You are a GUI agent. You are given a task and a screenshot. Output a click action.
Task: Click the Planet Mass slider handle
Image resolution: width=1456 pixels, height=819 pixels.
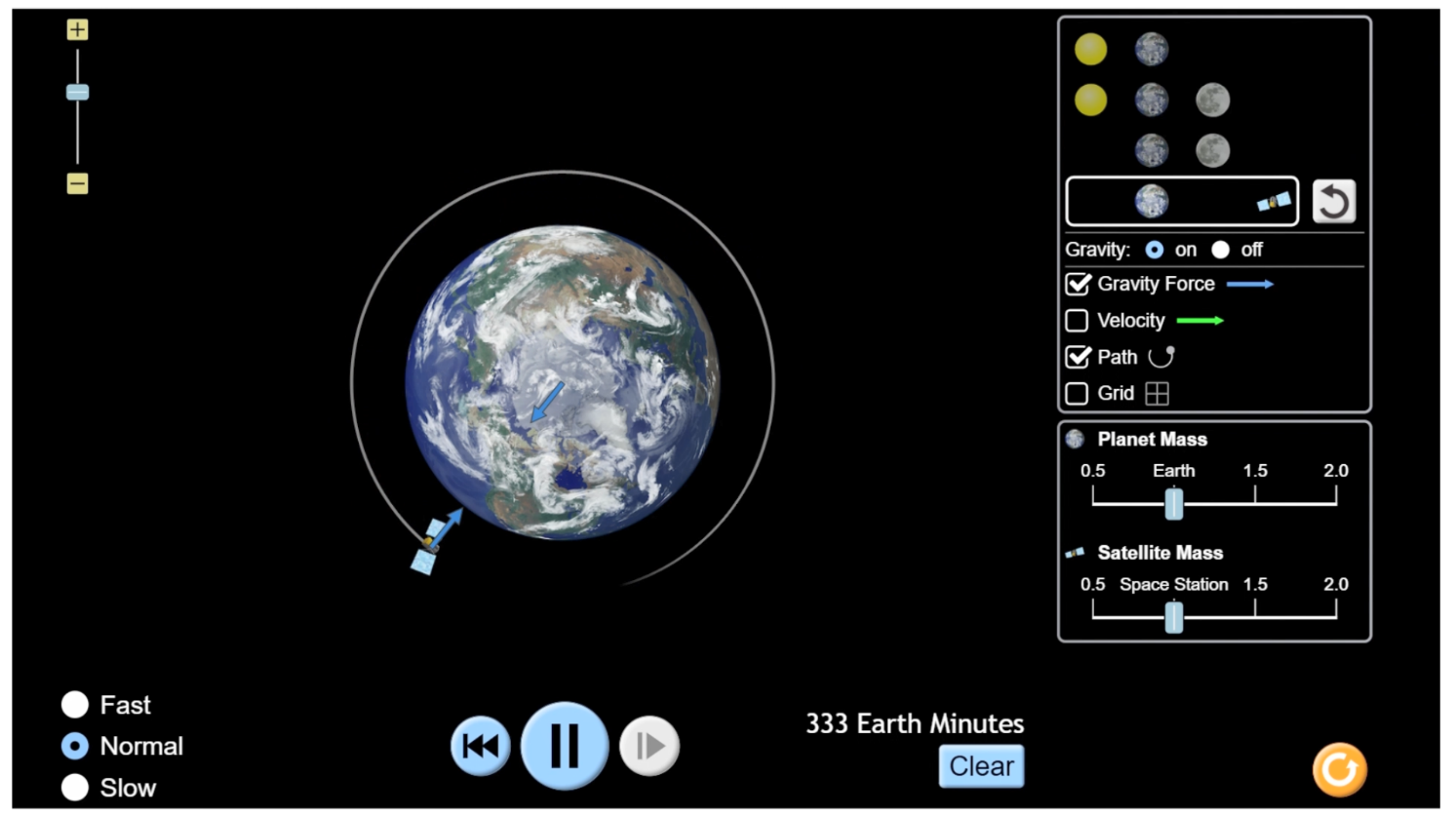[1173, 502]
